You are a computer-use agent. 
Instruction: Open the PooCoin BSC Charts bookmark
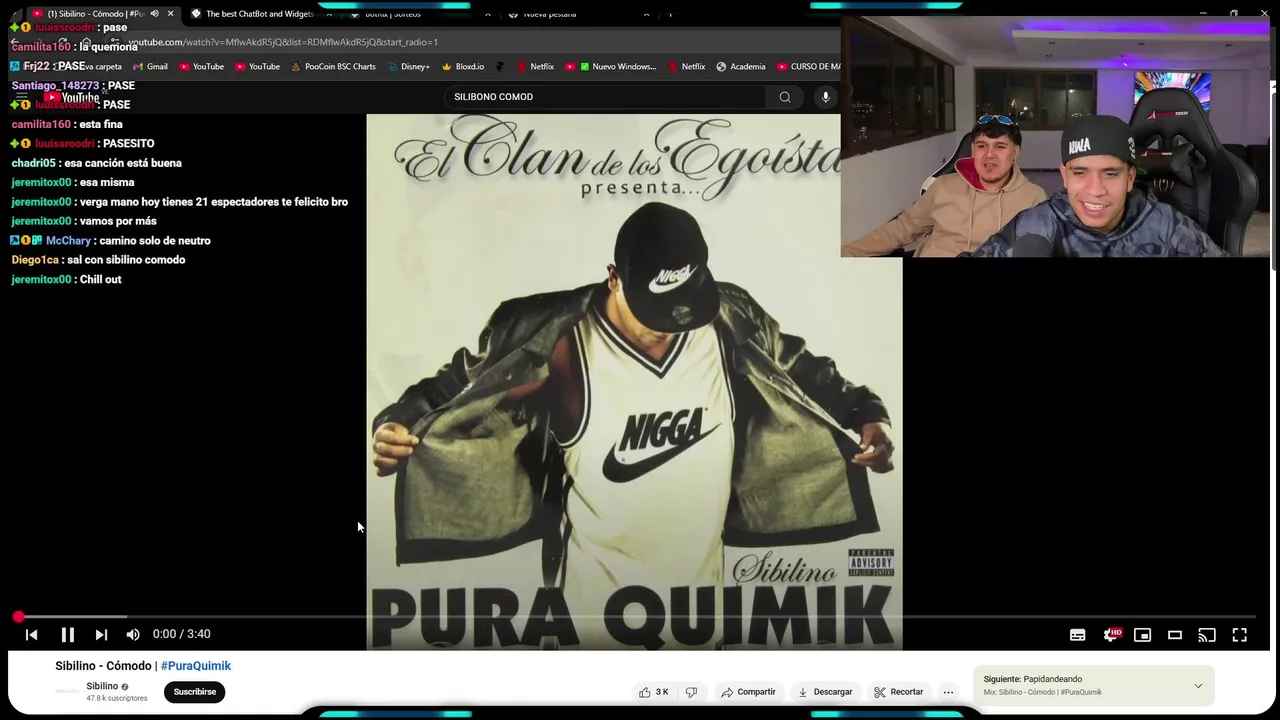pyautogui.click(x=333, y=67)
